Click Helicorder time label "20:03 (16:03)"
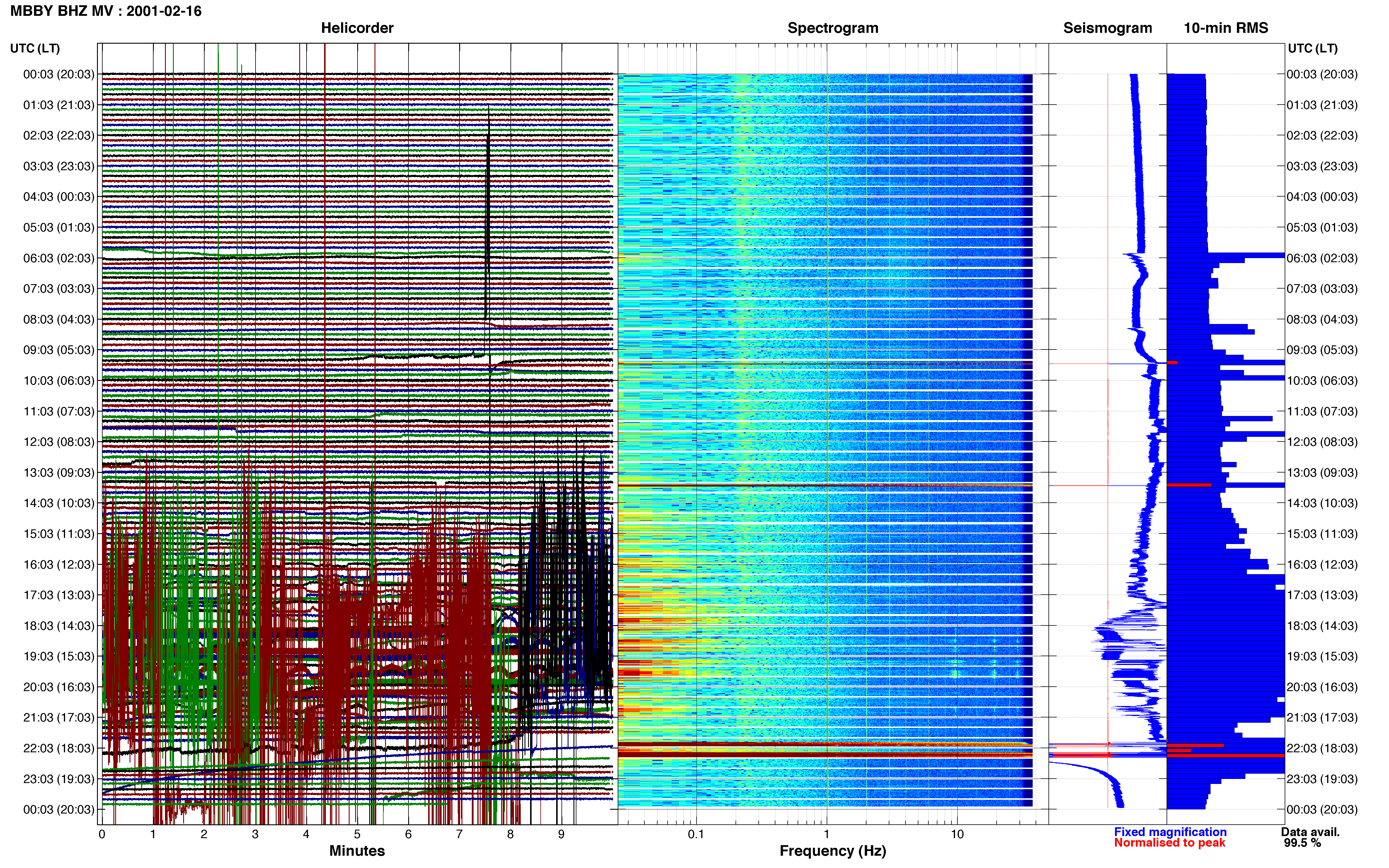The image size is (1389, 868). coord(59,687)
